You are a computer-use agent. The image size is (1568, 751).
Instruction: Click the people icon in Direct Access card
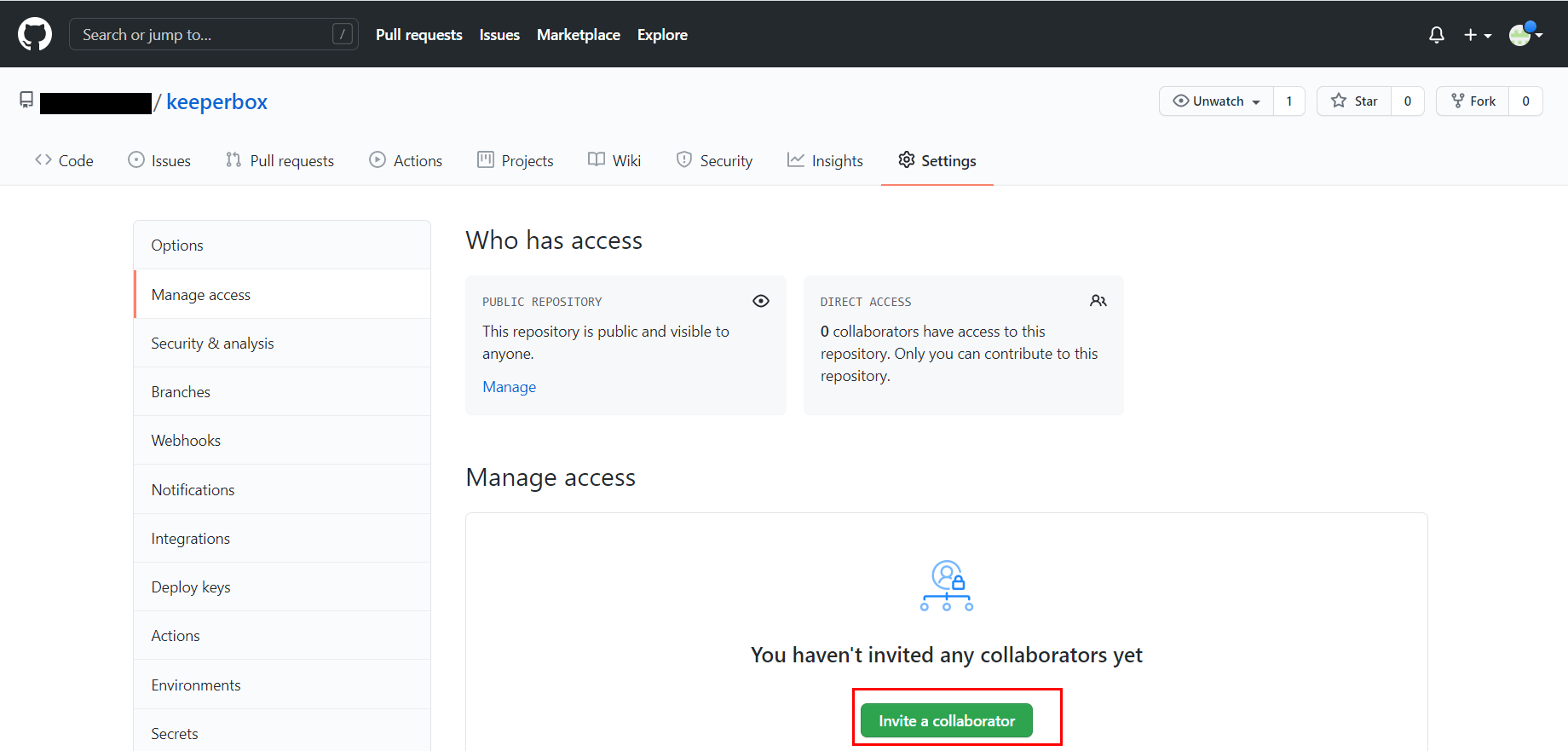click(x=1098, y=301)
